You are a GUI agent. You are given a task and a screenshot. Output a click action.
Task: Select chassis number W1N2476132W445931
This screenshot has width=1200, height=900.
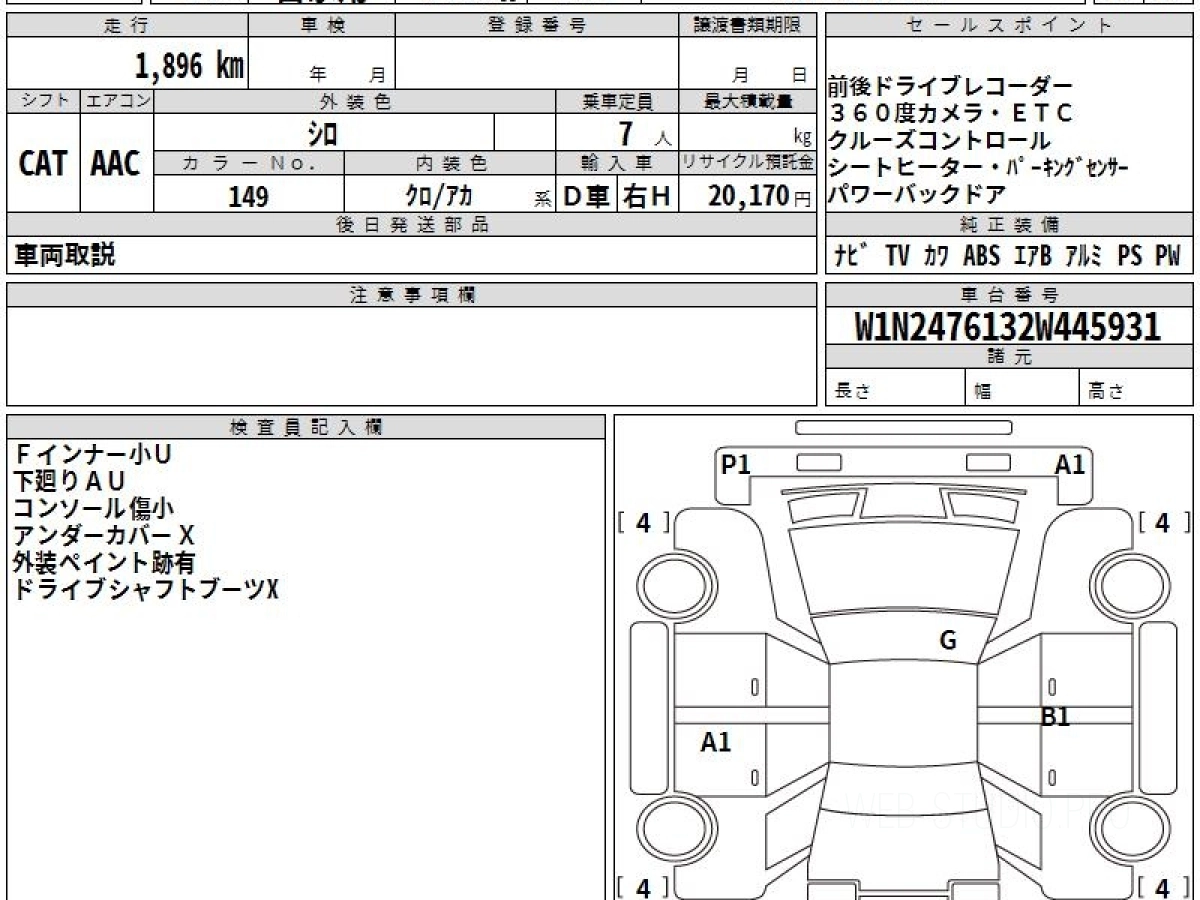tap(1008, 327)
